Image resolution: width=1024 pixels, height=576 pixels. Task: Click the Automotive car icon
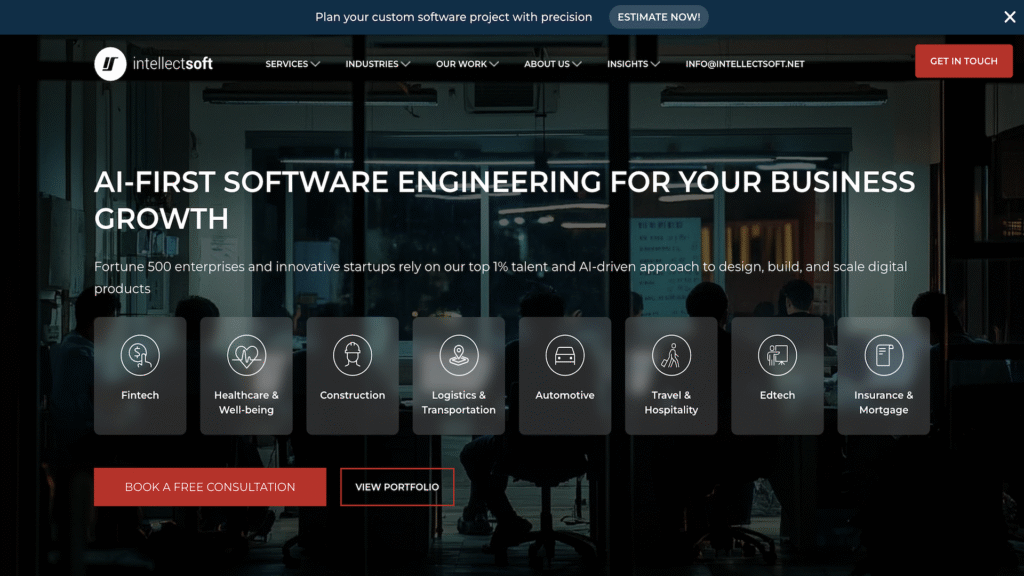565,355
